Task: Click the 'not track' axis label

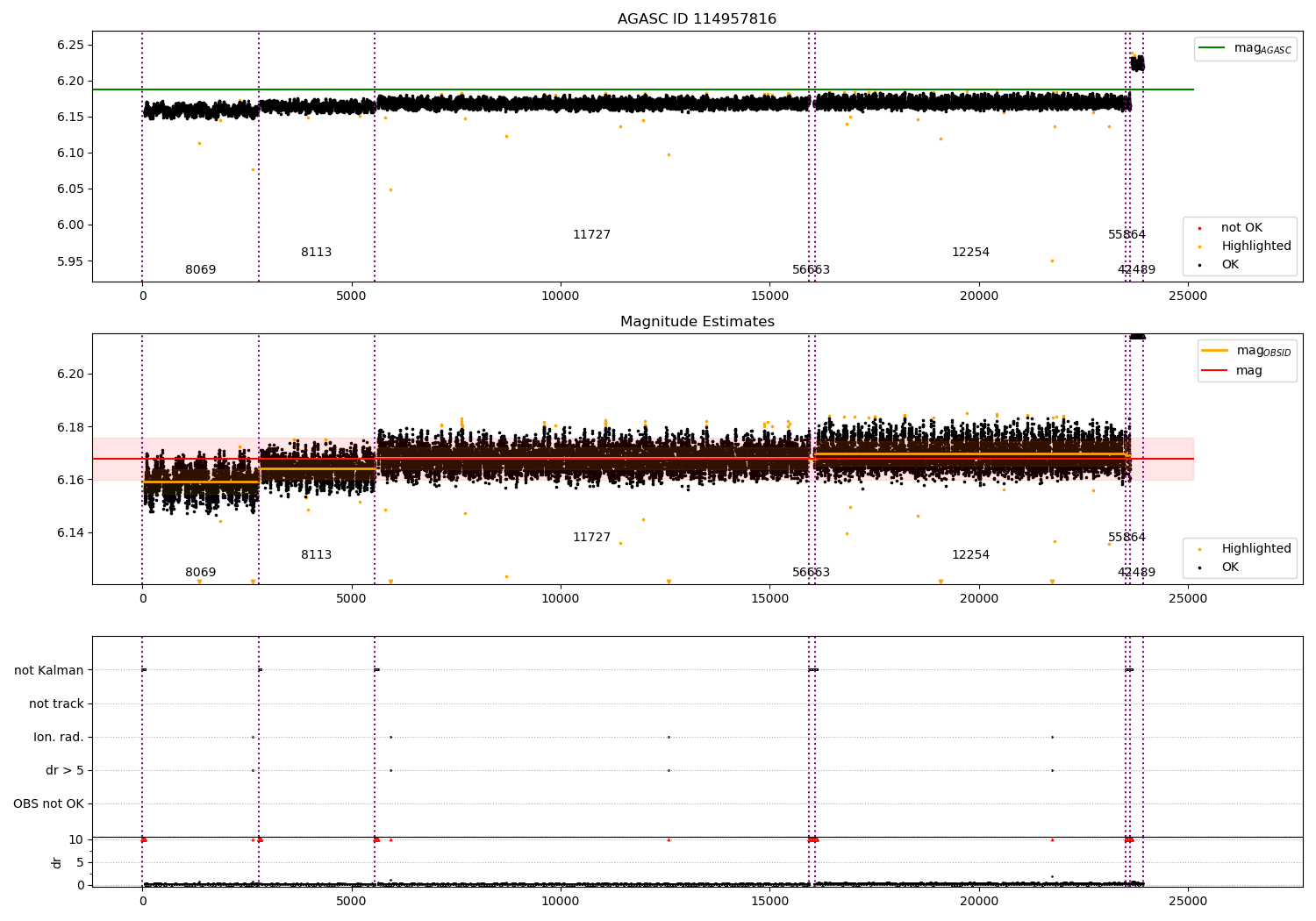Action: click(x=56, y=703)
